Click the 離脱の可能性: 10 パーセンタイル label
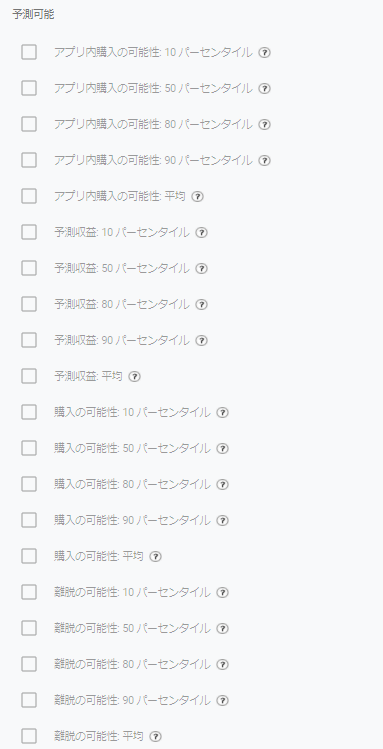The image size is (383, 749). 132,592
